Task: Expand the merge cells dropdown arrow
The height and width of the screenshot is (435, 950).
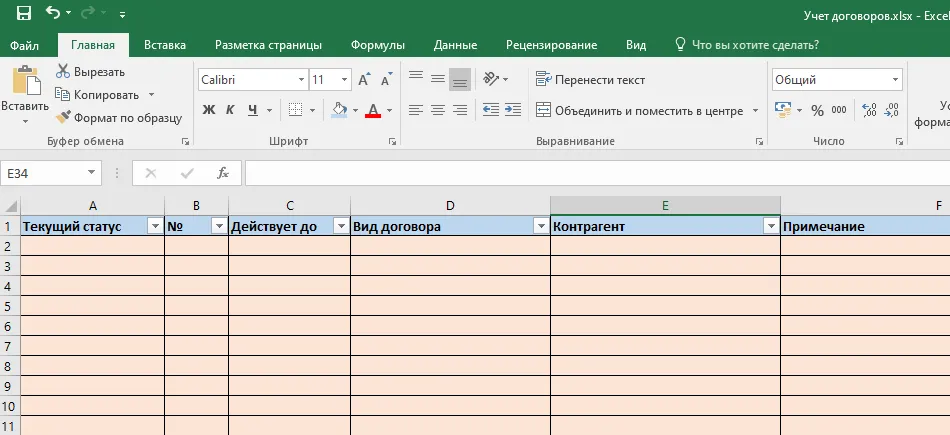Action: tap(756, 111)
